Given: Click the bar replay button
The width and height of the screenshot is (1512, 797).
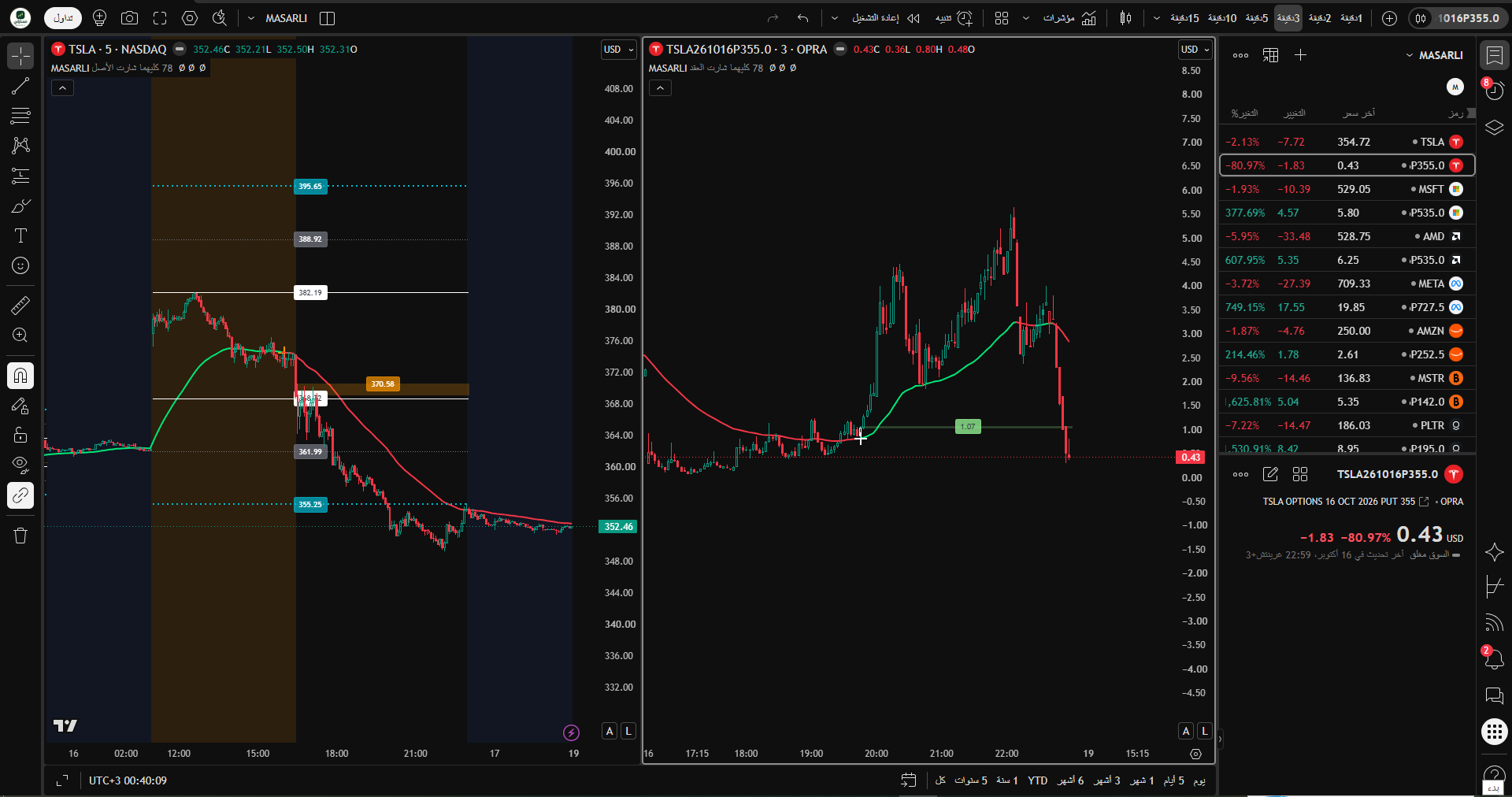Looking at the screenshot, I should (x=887, y=18).
